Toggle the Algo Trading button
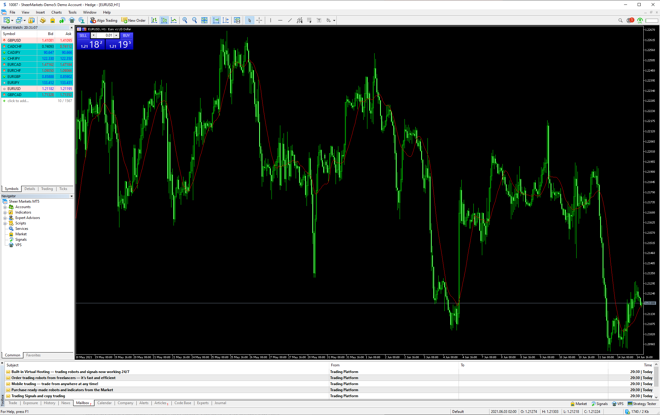The height and width of the screenshot is (415, 660). [104, 20]
